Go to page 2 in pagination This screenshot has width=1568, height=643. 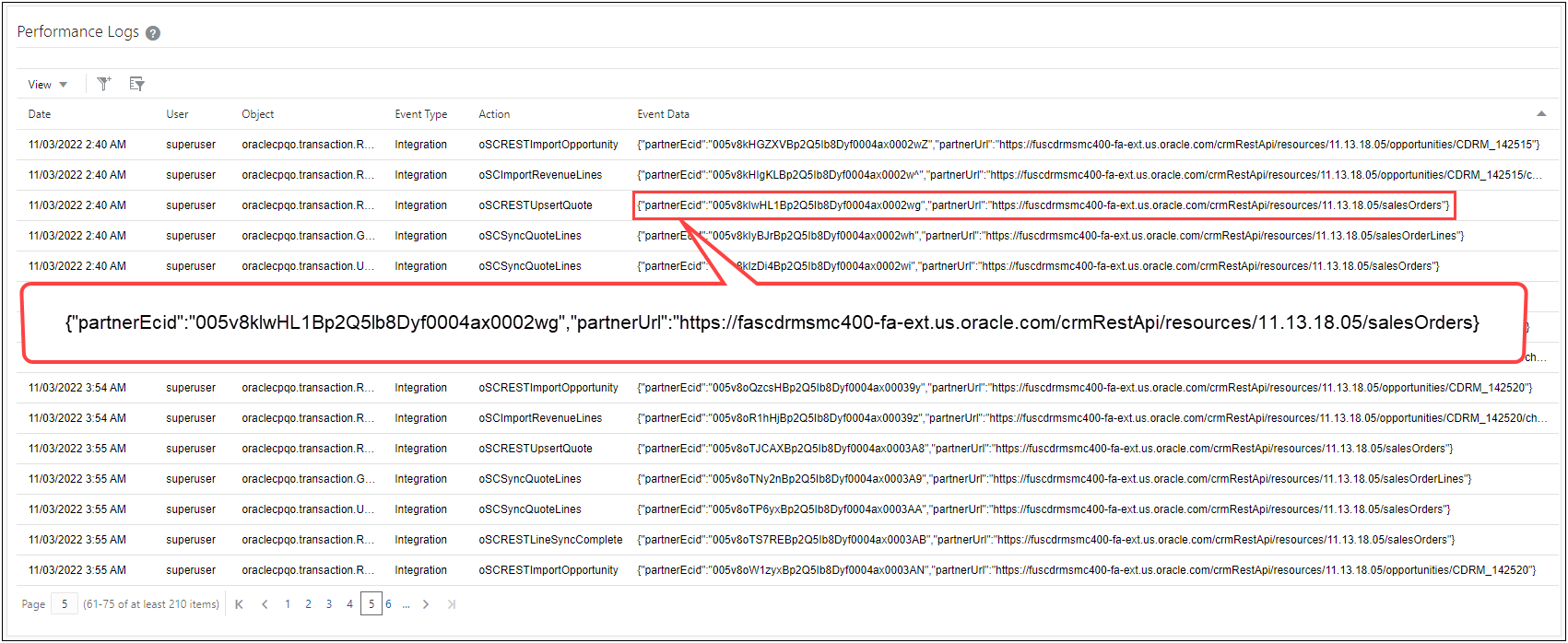pos(308,604)
